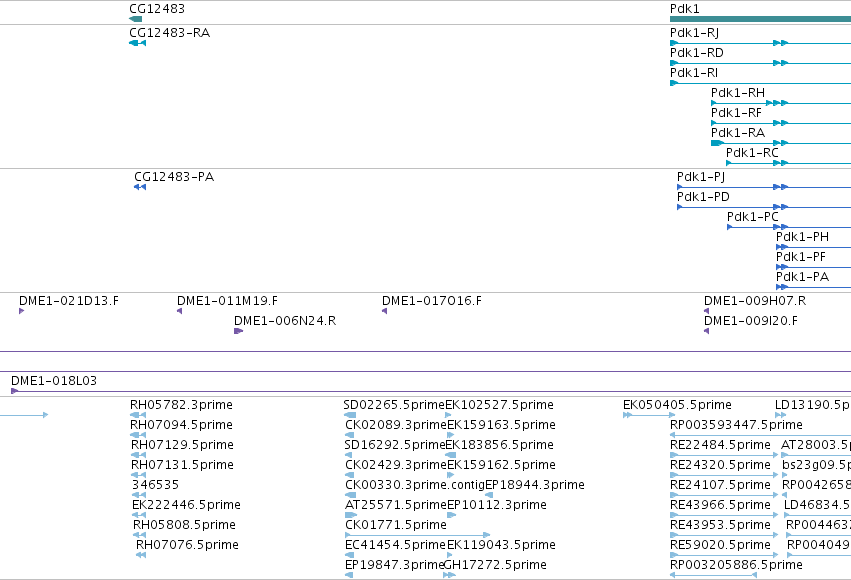
Task: Click the DME1-011M19.F arrow marker
Action: pyautogui.click(x=179, y=311)
